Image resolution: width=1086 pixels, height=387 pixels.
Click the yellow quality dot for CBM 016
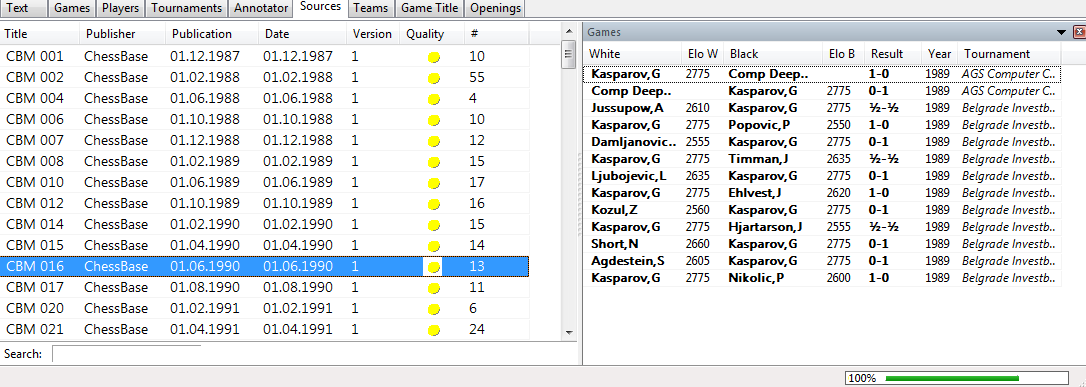434,267
